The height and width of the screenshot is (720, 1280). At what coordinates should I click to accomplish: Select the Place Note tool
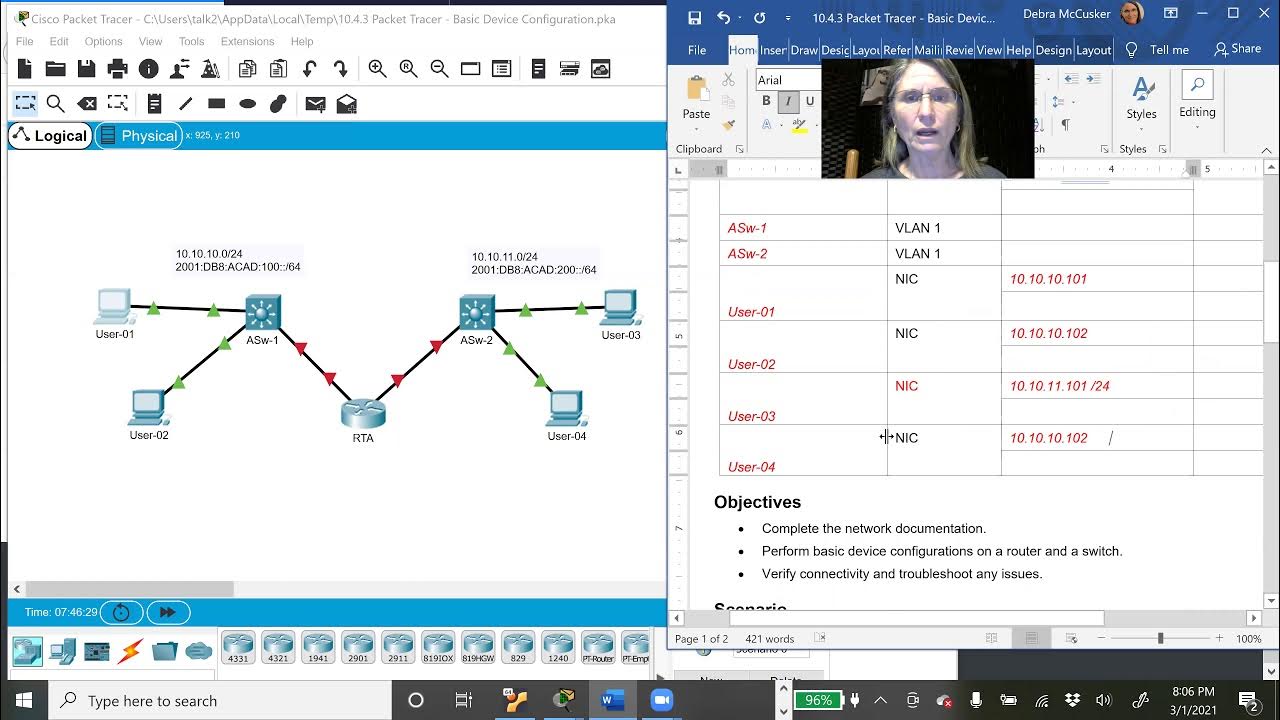tap(154, 103)
